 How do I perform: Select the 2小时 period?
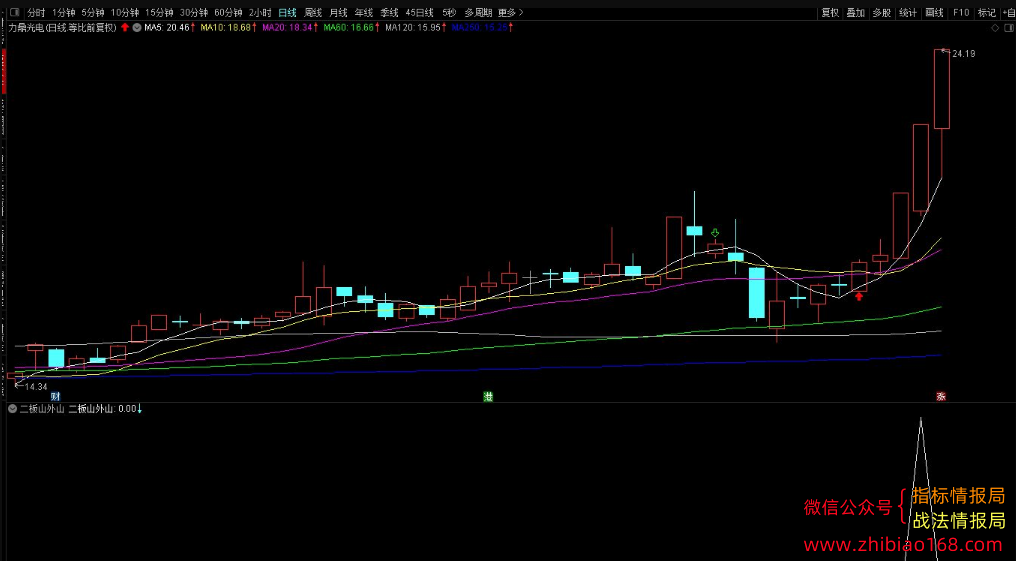point(260,12)
